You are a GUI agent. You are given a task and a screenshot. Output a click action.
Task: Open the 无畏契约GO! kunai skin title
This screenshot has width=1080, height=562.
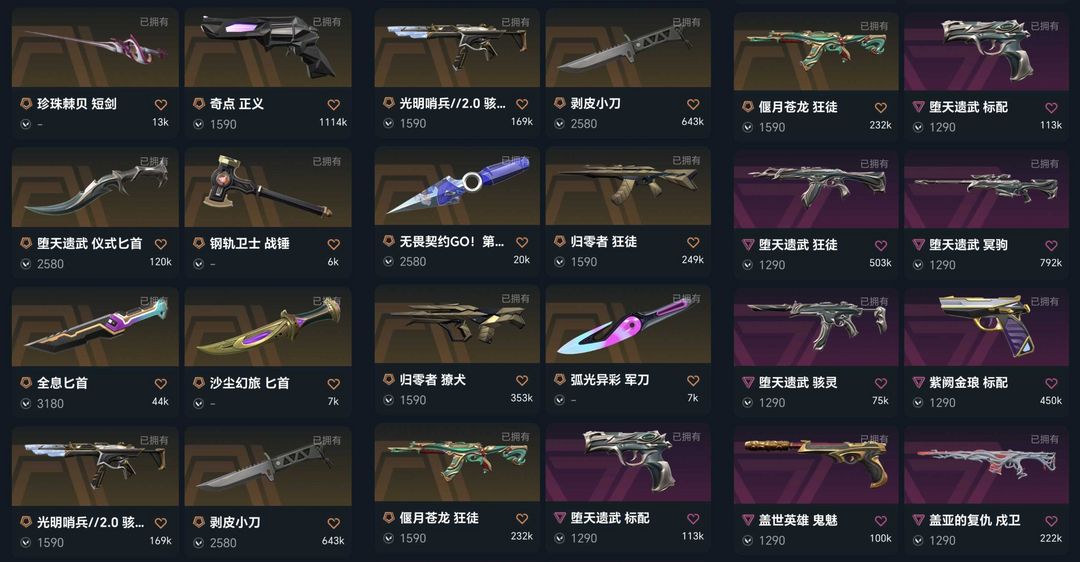(x=452, y=242)
